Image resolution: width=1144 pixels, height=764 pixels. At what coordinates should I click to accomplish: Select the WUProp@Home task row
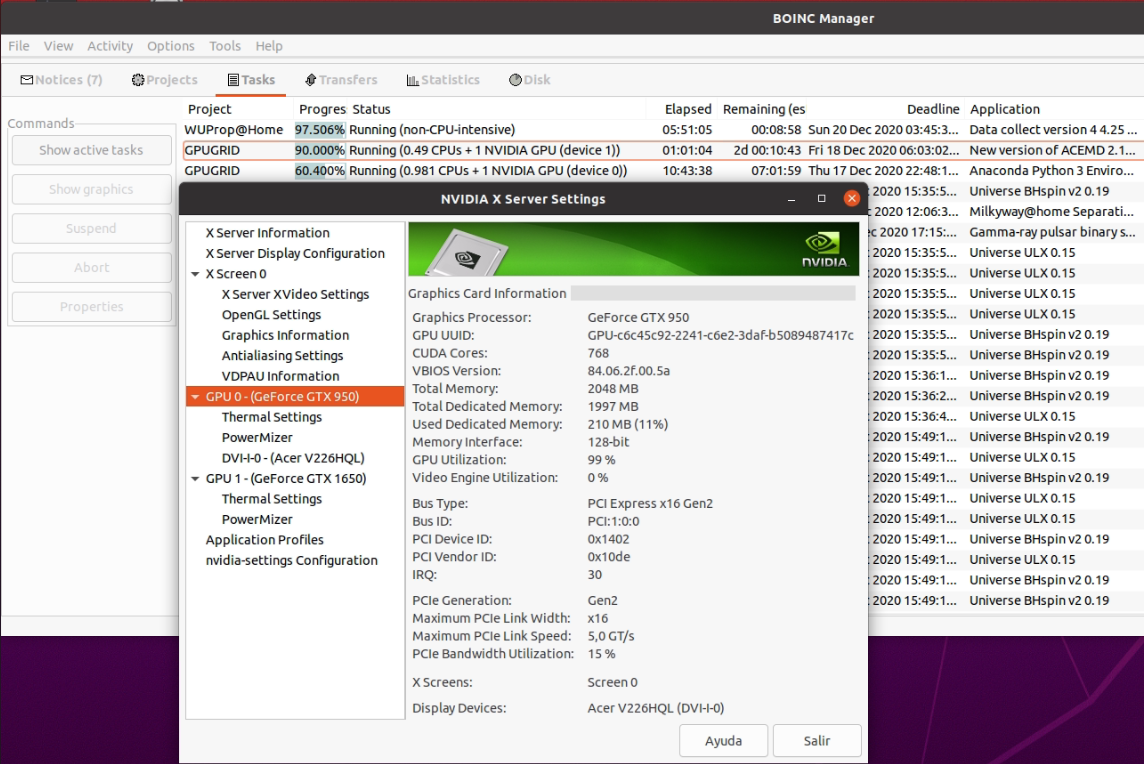662,130
